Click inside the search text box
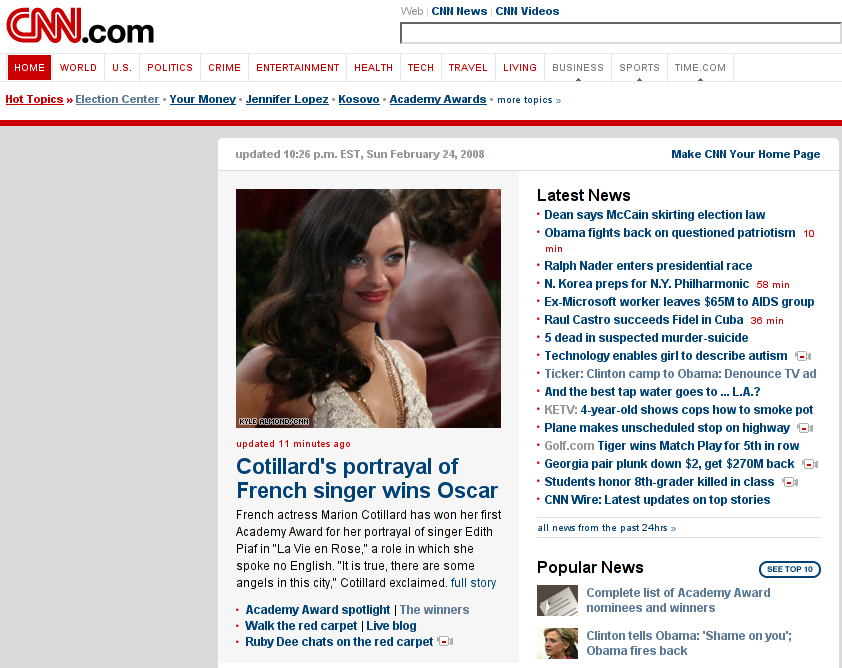Viewport: 842px width, 668px height. coord(620,33)
